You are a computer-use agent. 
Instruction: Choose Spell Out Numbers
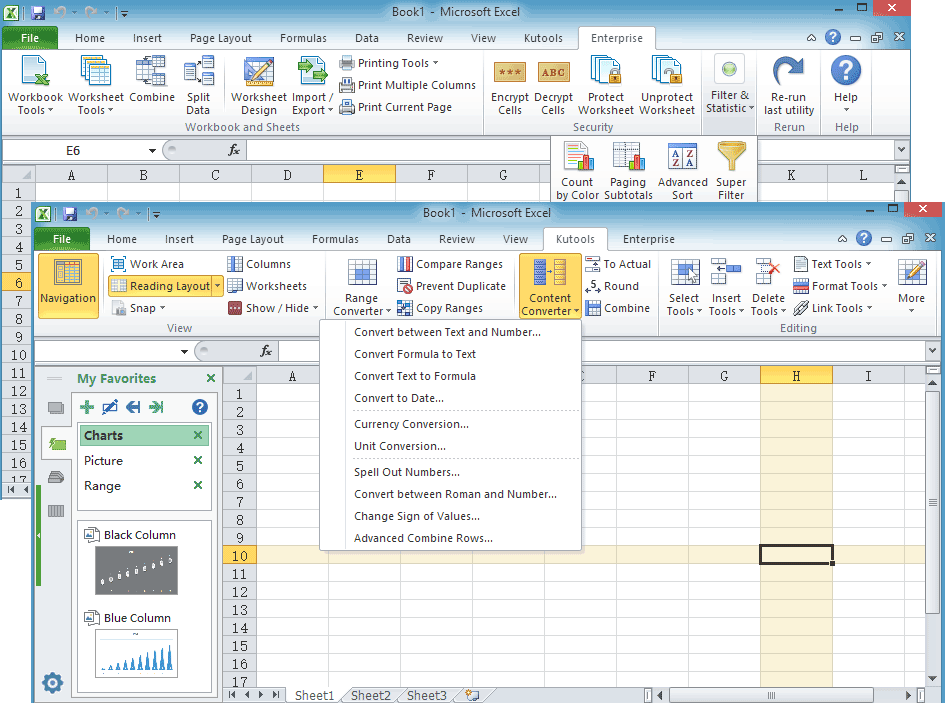[x=407, y=472]
